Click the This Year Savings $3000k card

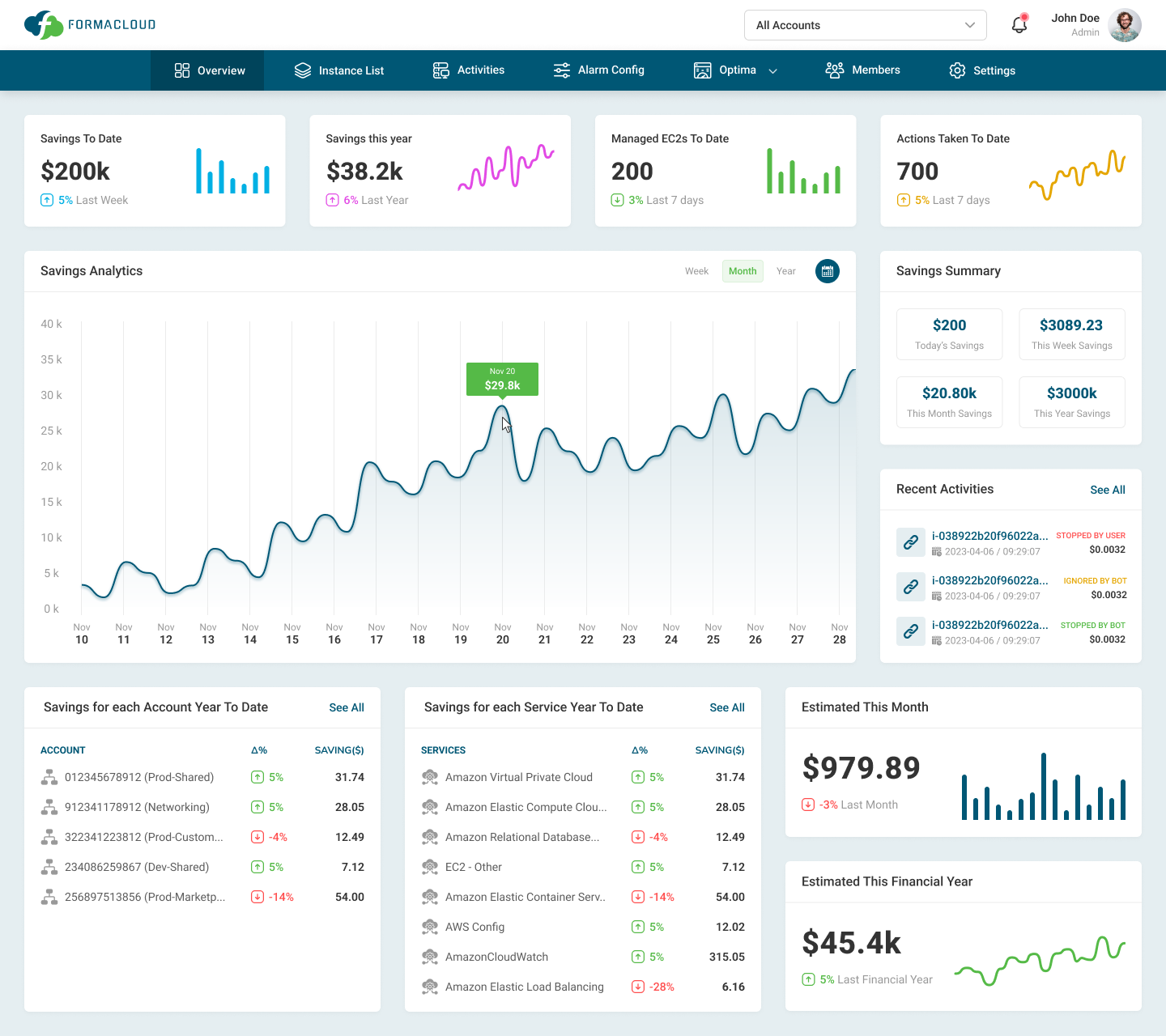(1071, 402)
